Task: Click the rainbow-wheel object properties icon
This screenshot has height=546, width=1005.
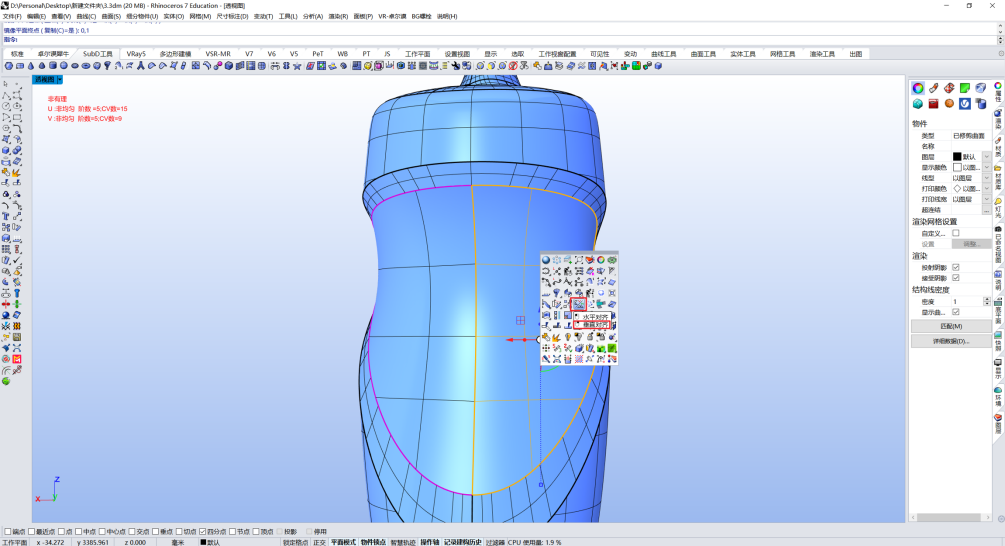Action: 918,88
